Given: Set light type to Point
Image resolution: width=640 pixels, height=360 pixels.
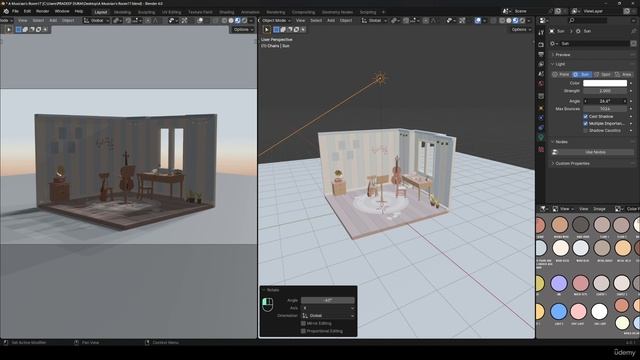Looking at the screenshot, I should point(561,75).
